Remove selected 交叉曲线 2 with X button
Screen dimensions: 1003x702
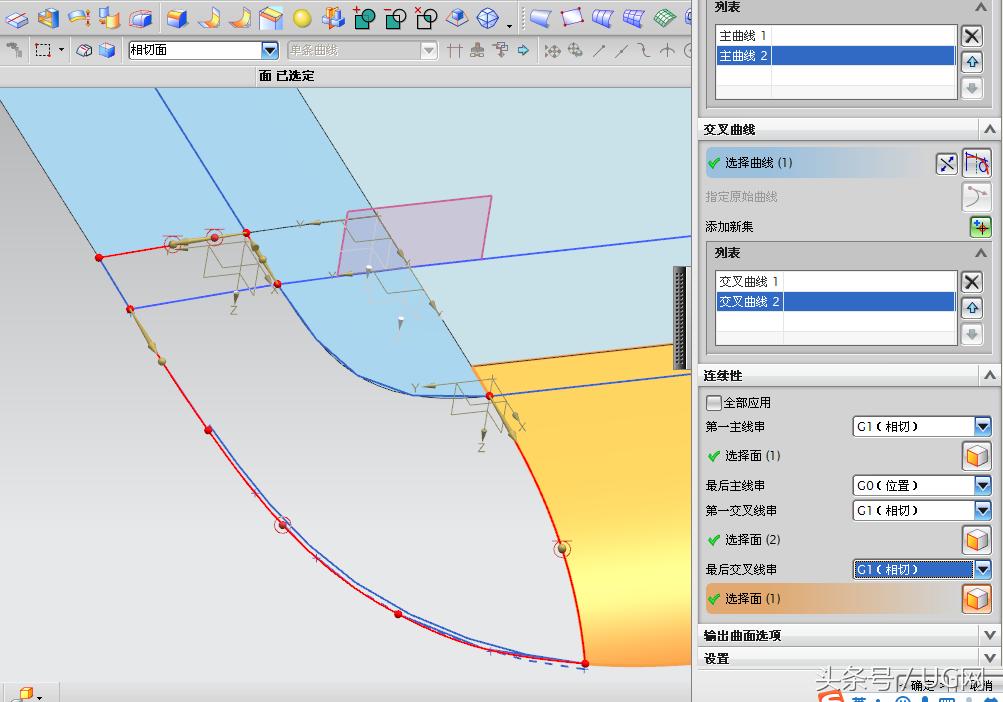pyautogui.click(x=971, y=282)
